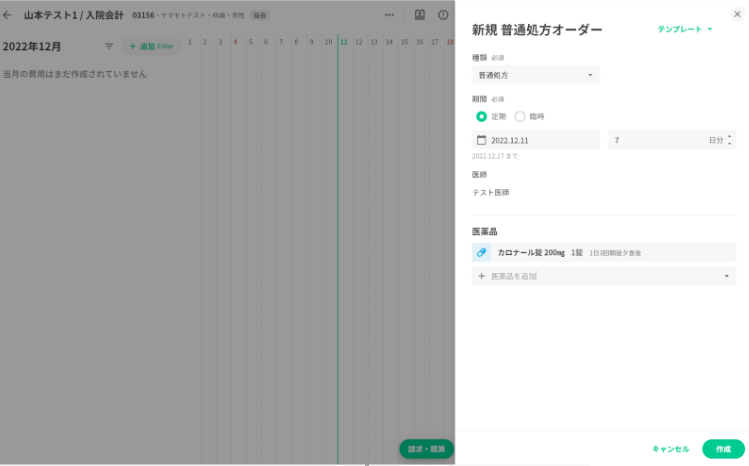
Task: Open the date field 2022.12.11
Action: pyautogui.click(x=535, y=140)
